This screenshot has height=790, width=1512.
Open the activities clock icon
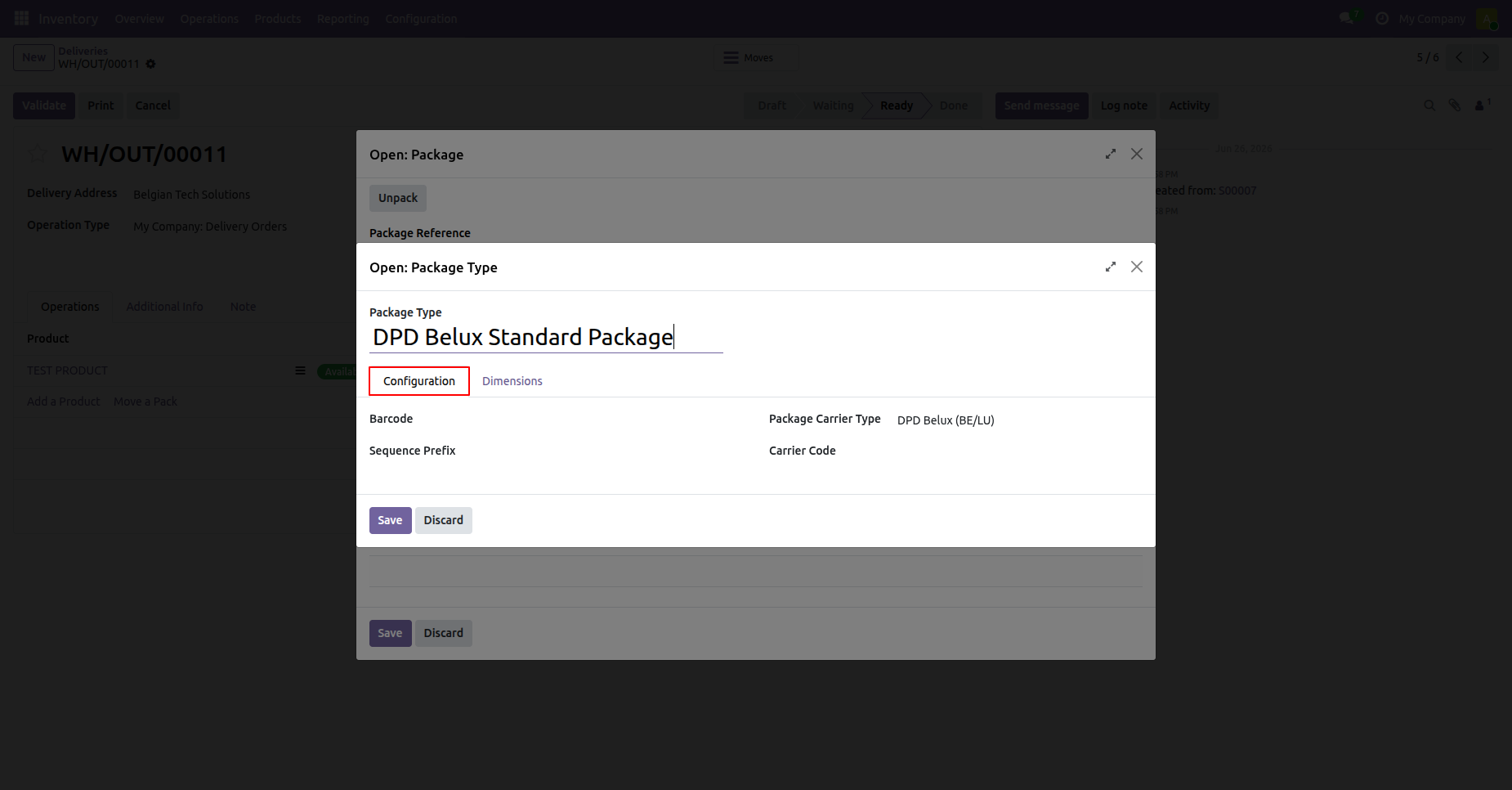tap(1382, 18)
